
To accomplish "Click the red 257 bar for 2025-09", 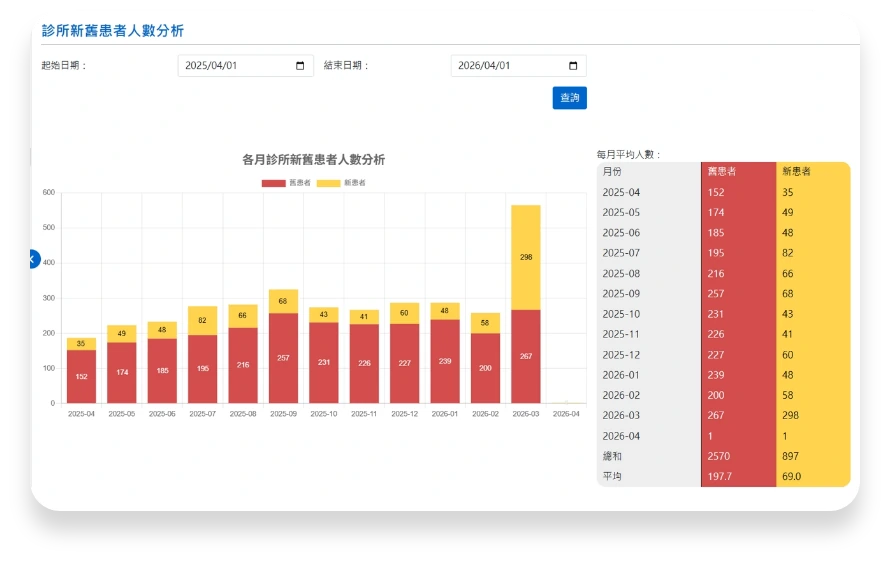I will (x=283, y=358).
